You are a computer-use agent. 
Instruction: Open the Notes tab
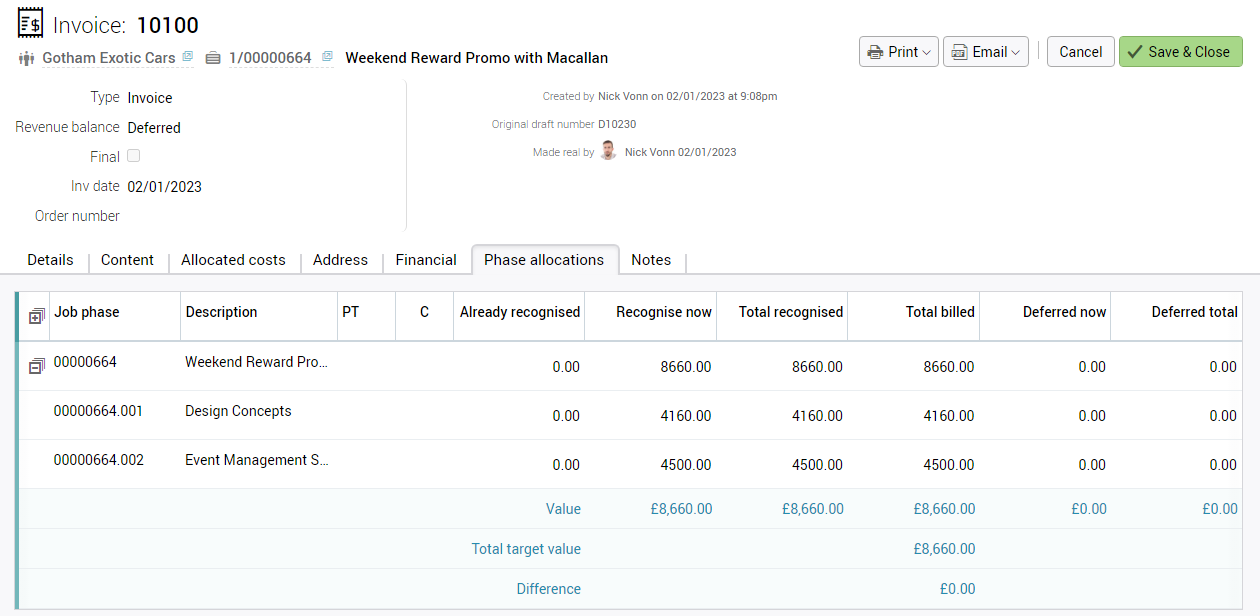click(651, 260)
